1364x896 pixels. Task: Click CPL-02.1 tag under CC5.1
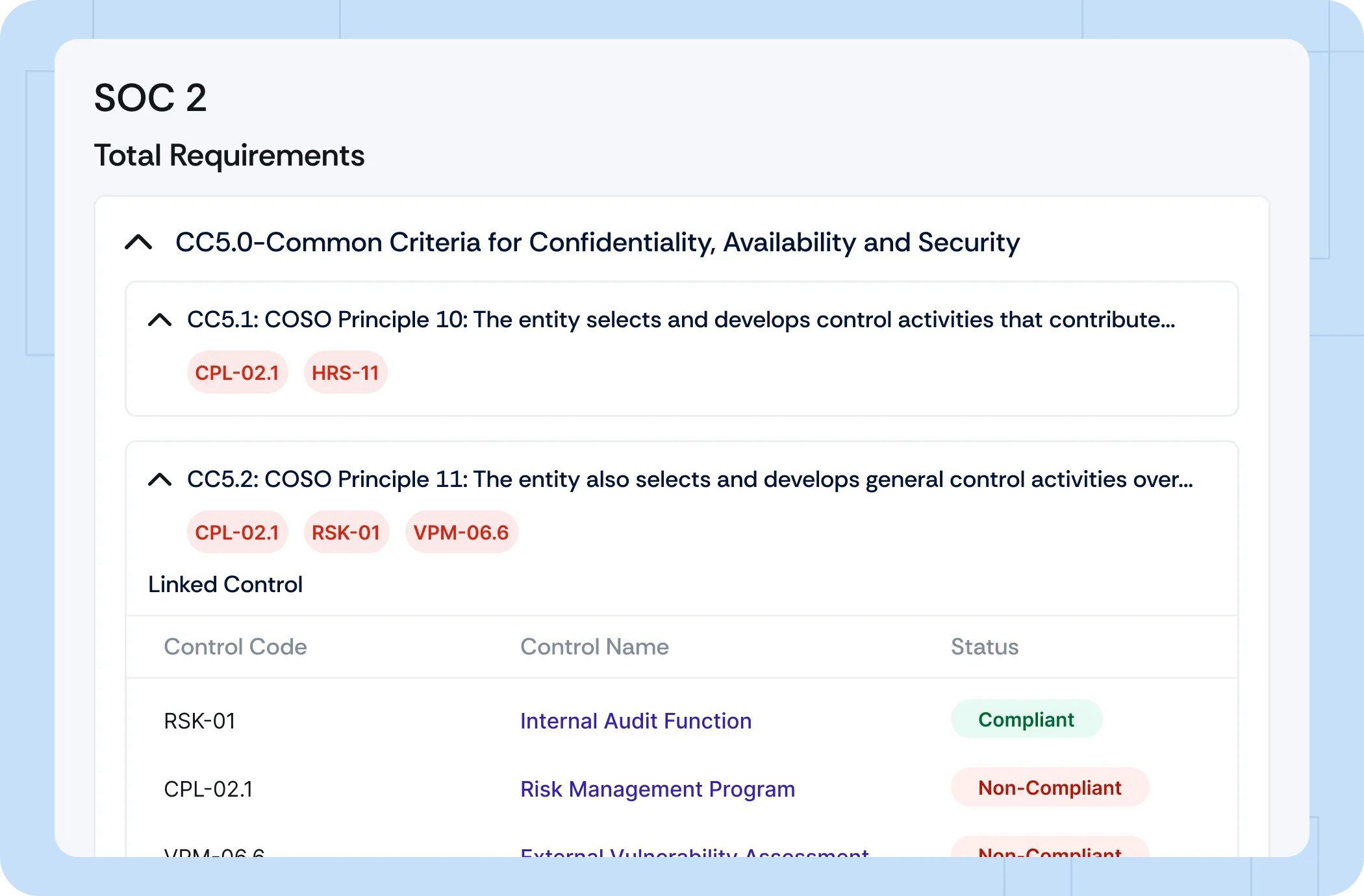[237, 373]
